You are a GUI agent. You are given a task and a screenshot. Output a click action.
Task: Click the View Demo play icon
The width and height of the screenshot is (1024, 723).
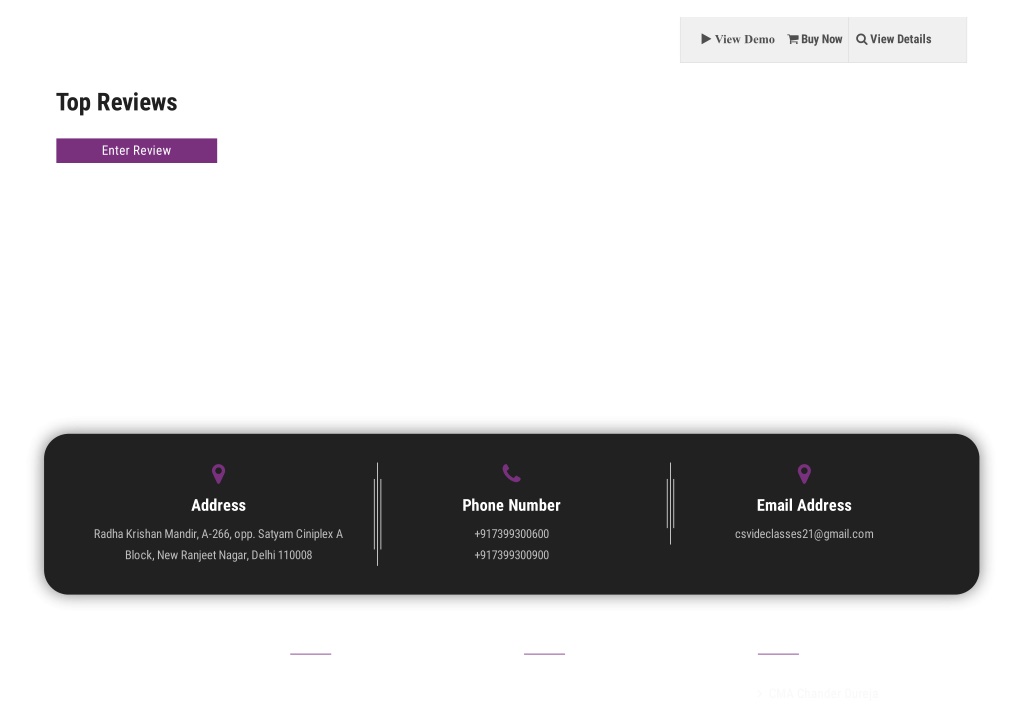(706, 39)
